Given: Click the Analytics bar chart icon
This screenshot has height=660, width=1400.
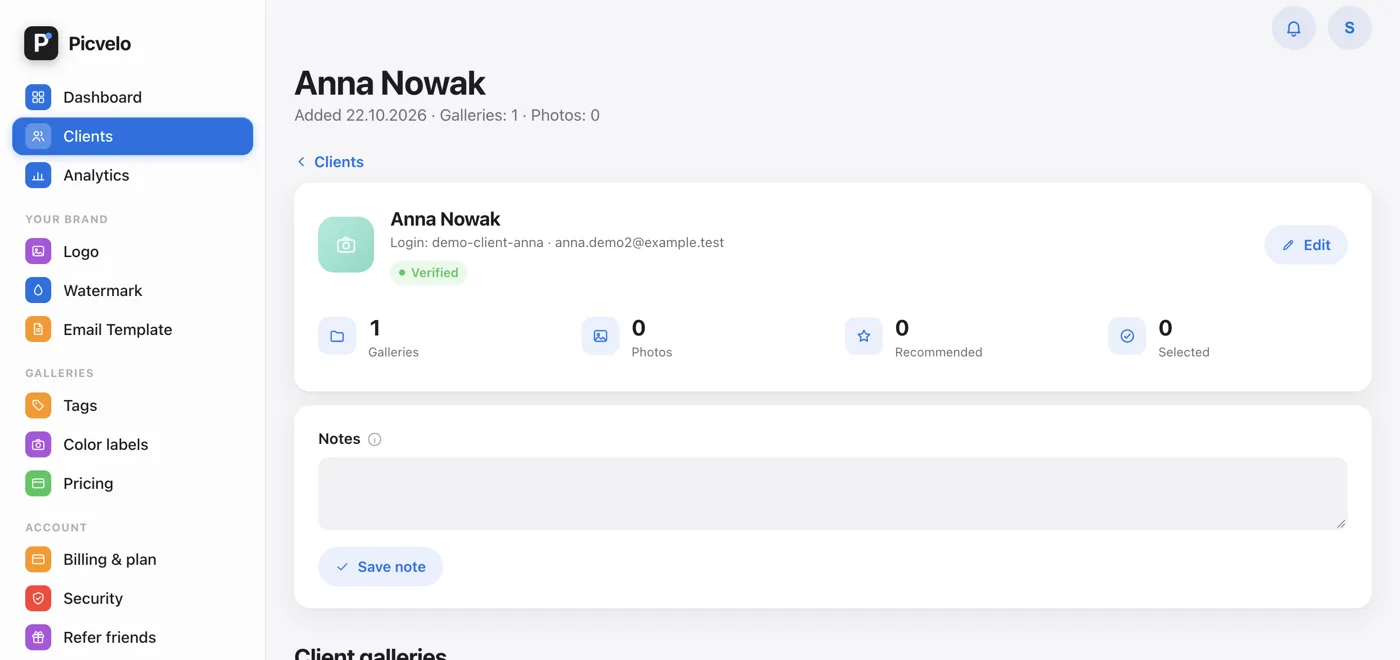Looking at the screenshot, I should (38, 175).
